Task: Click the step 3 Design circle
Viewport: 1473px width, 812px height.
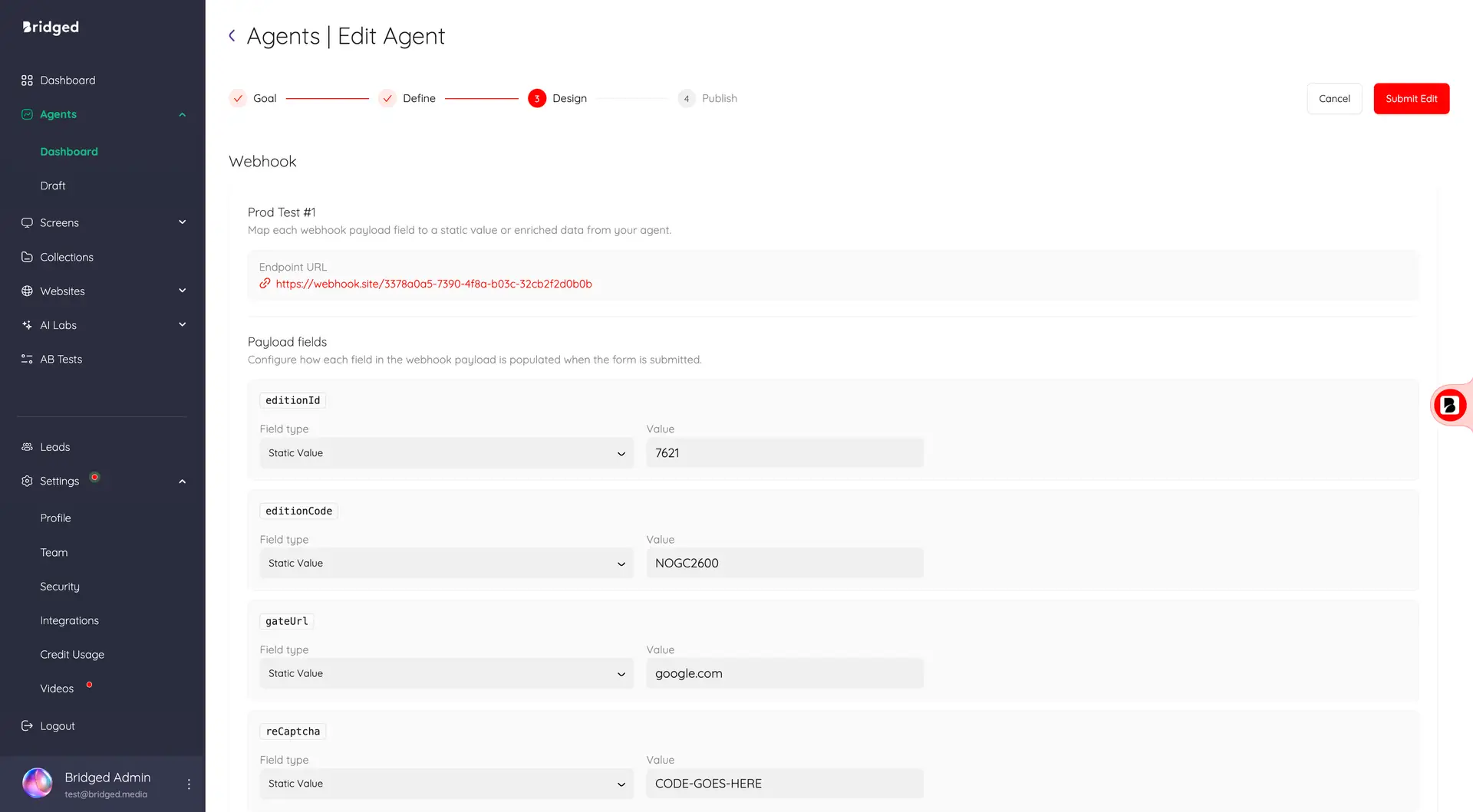Action: (x=537, y=98)
